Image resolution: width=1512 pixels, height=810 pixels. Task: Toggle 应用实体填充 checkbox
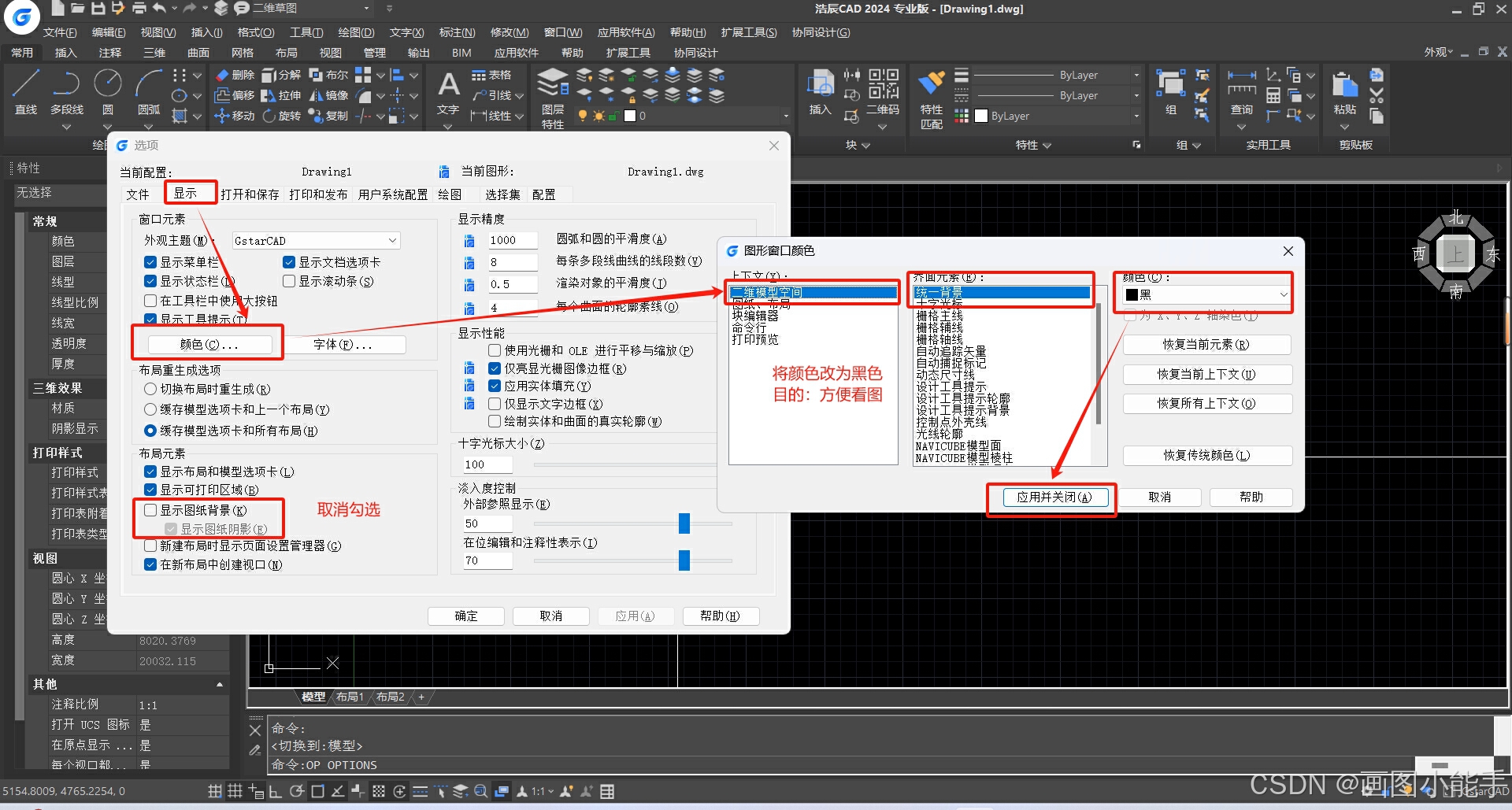(x=495, y=386)
